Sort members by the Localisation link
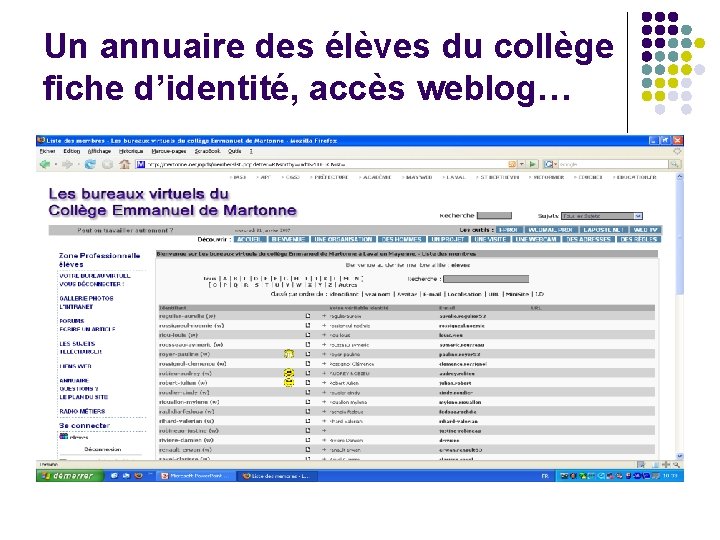The width and height of the screenshot is (720, 540). [x=465, y=294]
